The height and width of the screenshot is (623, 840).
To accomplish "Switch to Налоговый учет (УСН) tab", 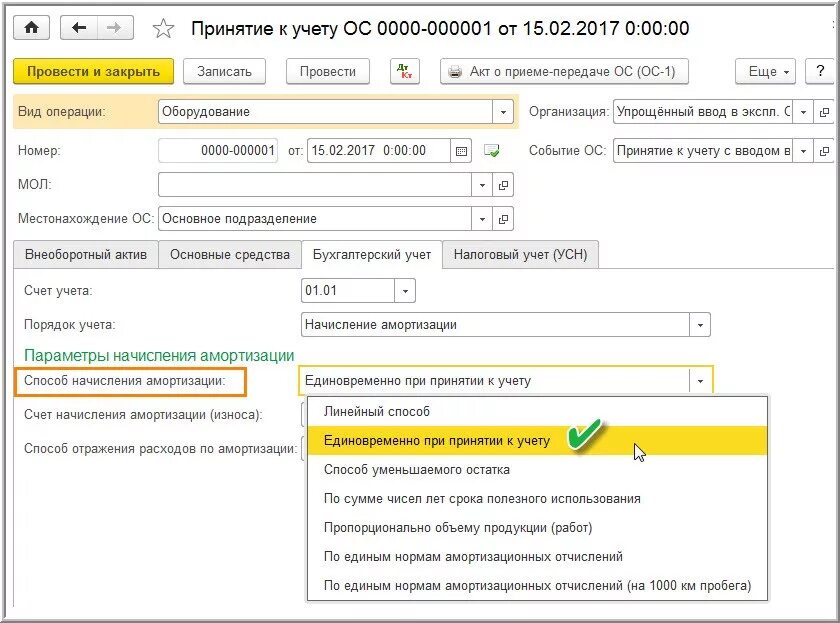I will [520, 254].
